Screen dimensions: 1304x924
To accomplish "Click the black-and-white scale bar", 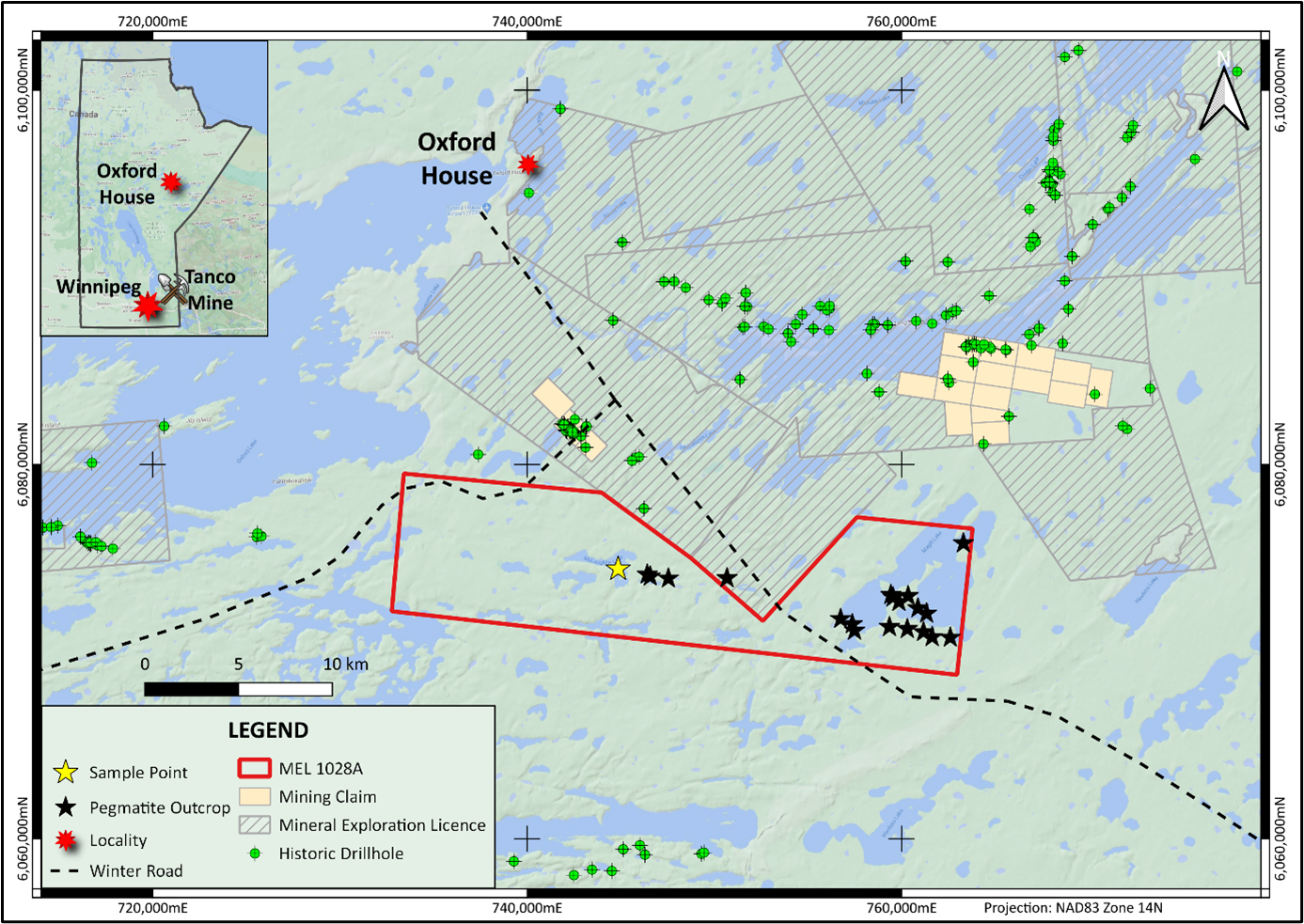I will tap(238, 689).
